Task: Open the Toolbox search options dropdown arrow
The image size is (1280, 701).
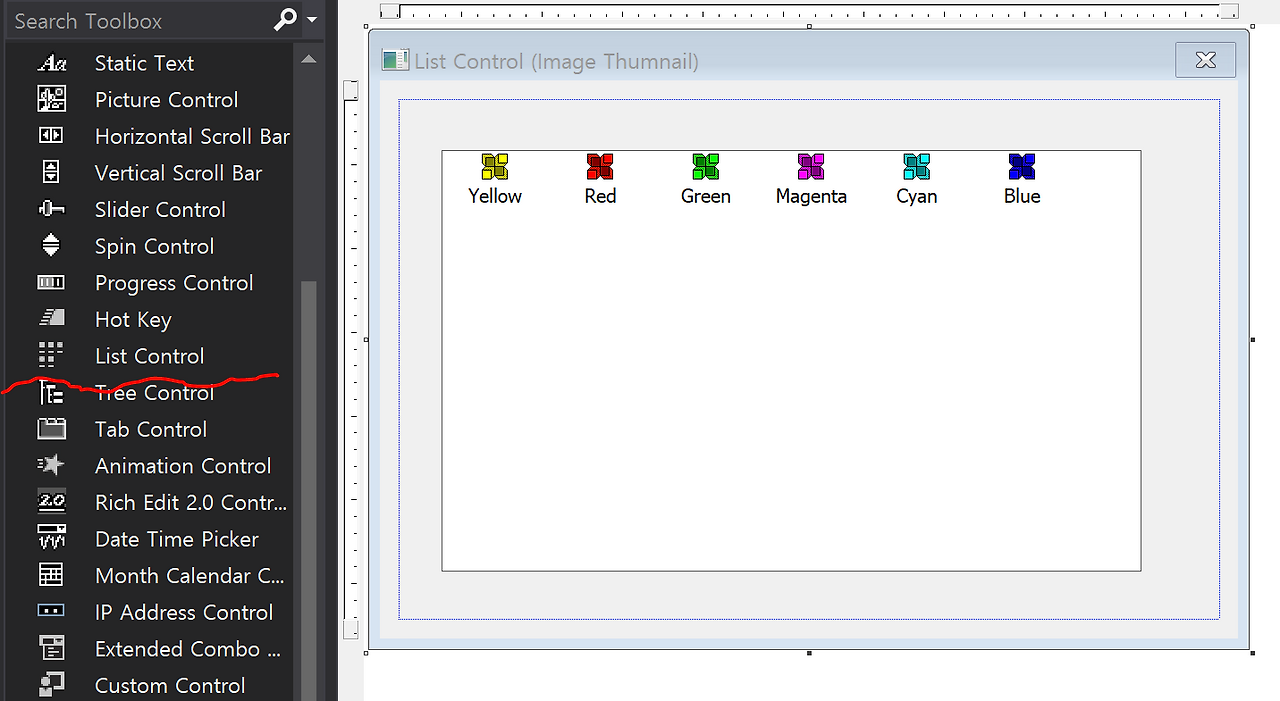Action: click(x=311, y=20)
